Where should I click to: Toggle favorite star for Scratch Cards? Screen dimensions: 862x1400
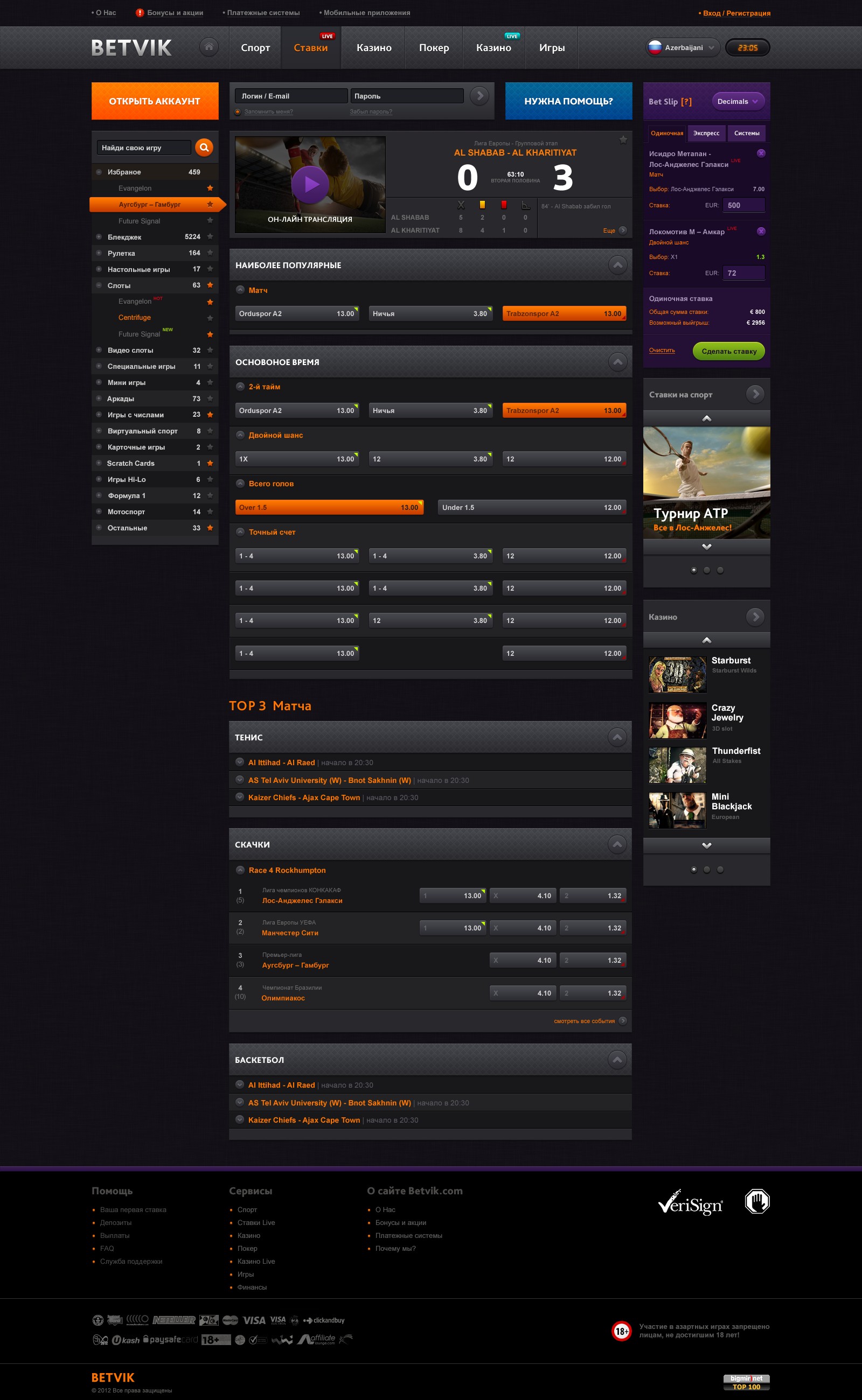coord(210,463)
